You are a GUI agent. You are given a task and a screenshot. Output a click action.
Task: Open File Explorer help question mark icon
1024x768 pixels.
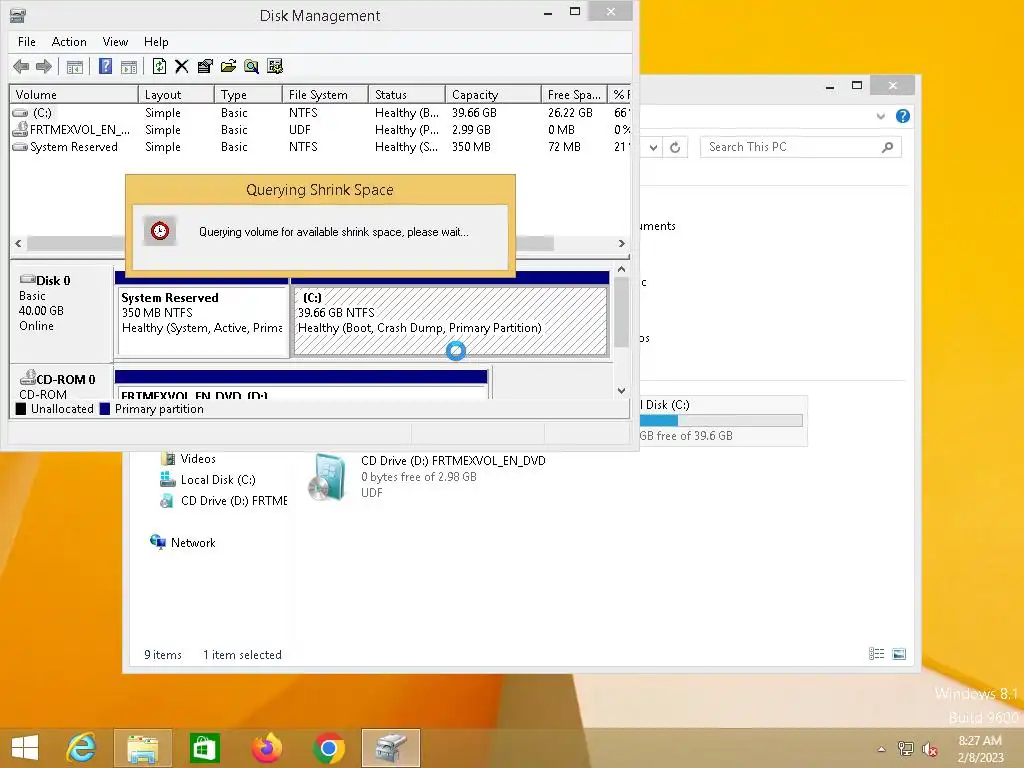pyautogui.click(x=903, y=116)
